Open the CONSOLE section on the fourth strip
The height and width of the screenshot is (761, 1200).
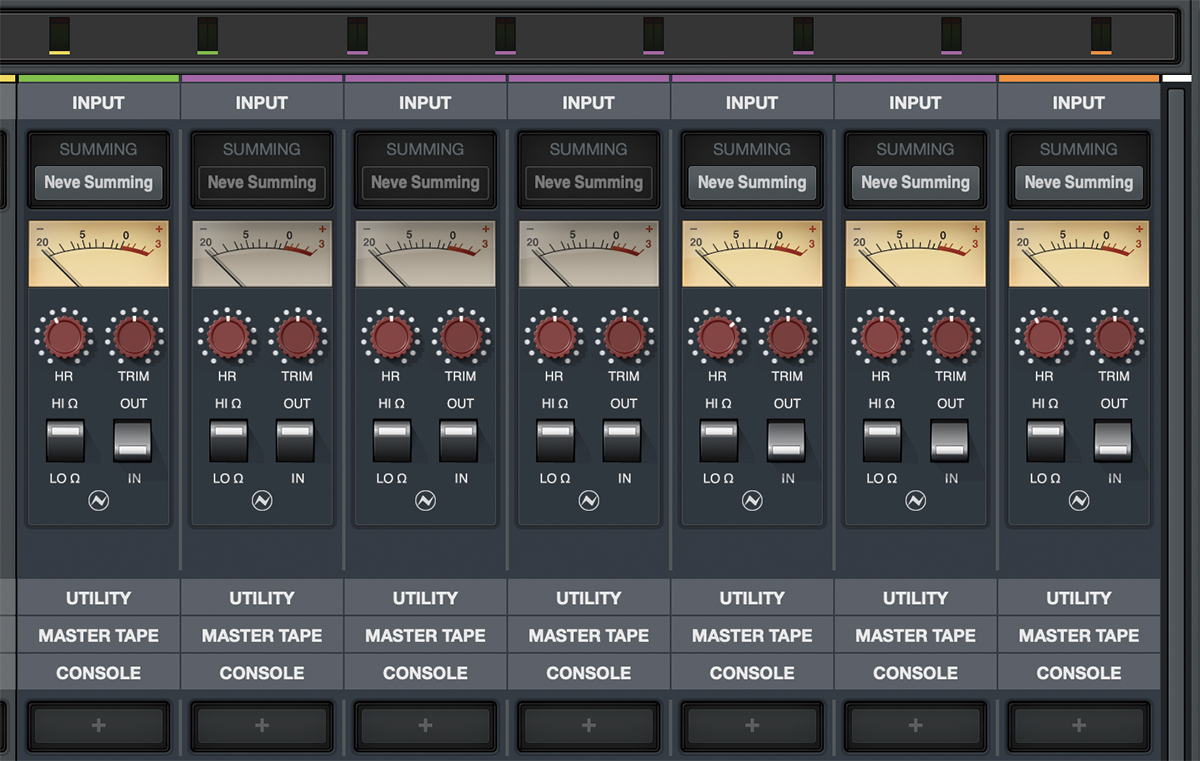(588, 673)
